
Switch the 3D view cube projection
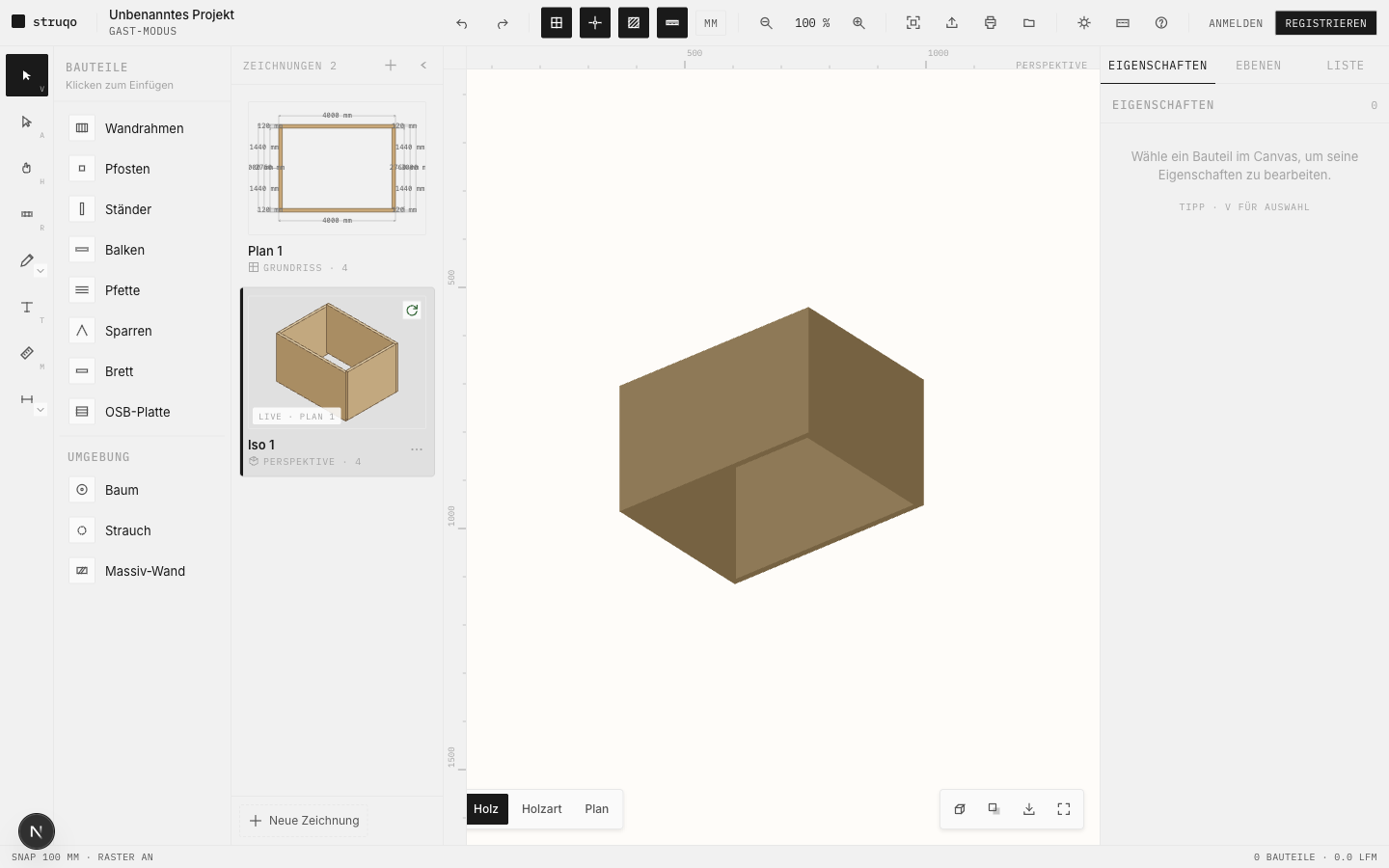tap(960, 809)
